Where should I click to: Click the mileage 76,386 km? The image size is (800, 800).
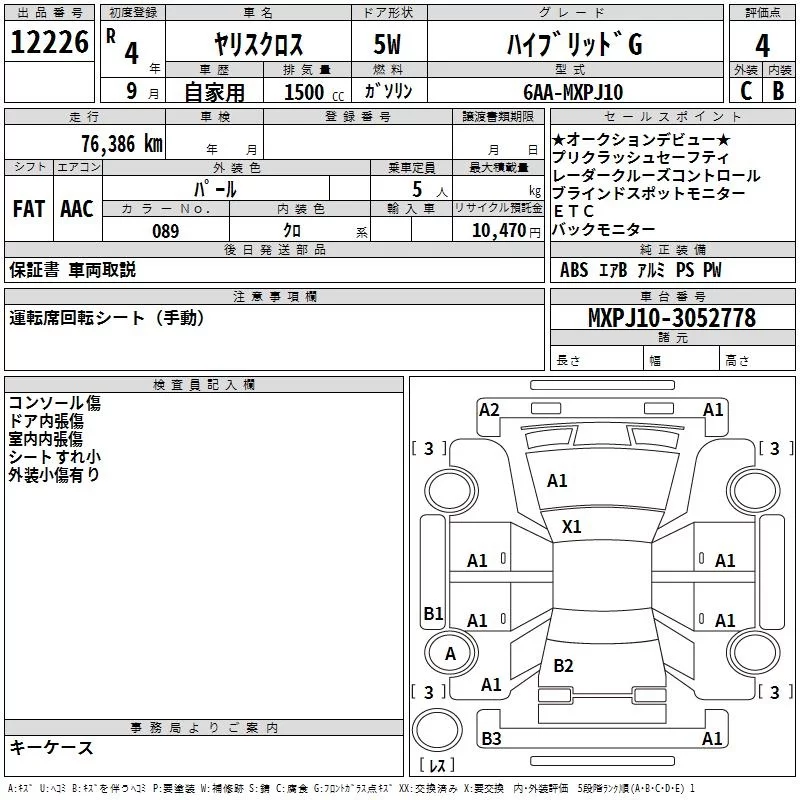coord(122,143)
